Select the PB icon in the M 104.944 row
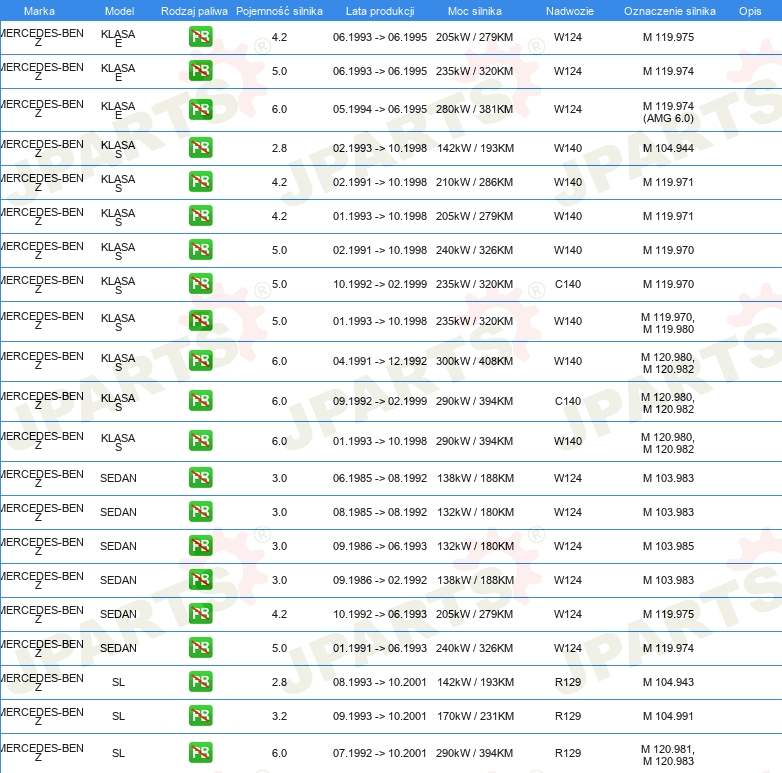The height and width of the screenshot is (773, 782). [x=200, y=148]
